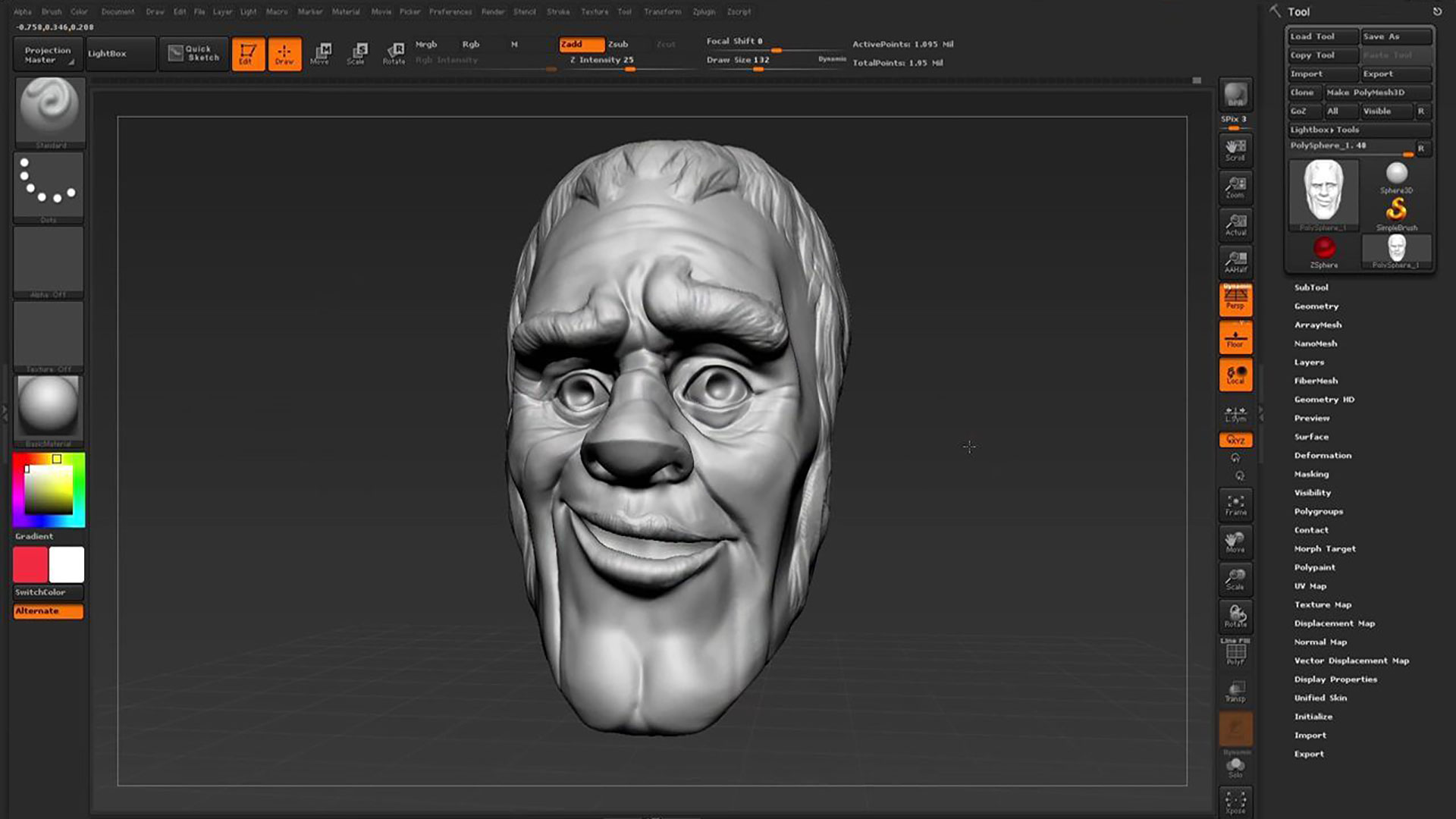1456x819 pixels.
Task: Select the Rotate transform tool in top shelf
Action: pos(394,54)
